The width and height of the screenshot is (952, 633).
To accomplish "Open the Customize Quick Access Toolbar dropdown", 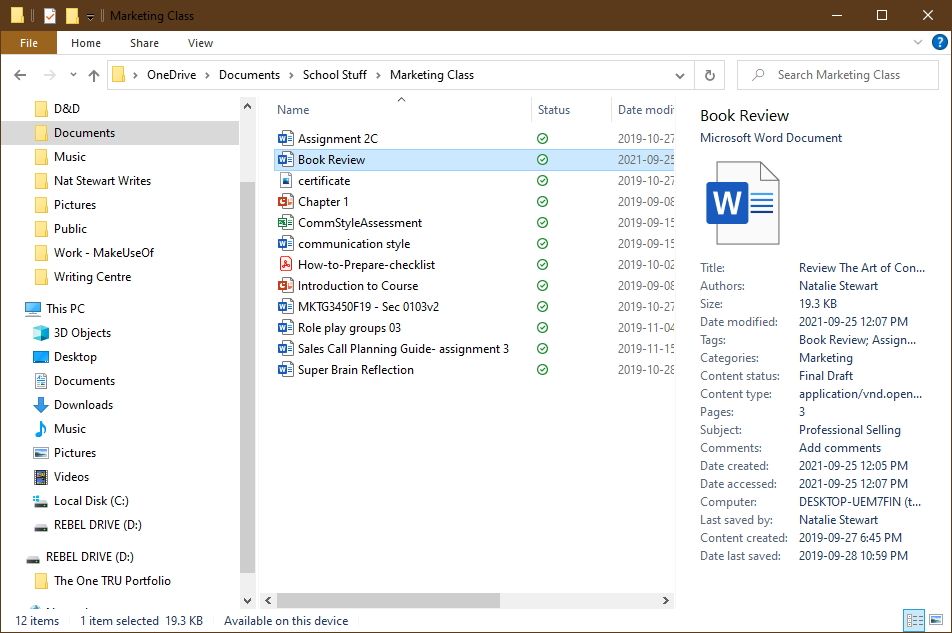I will (88, 15).
